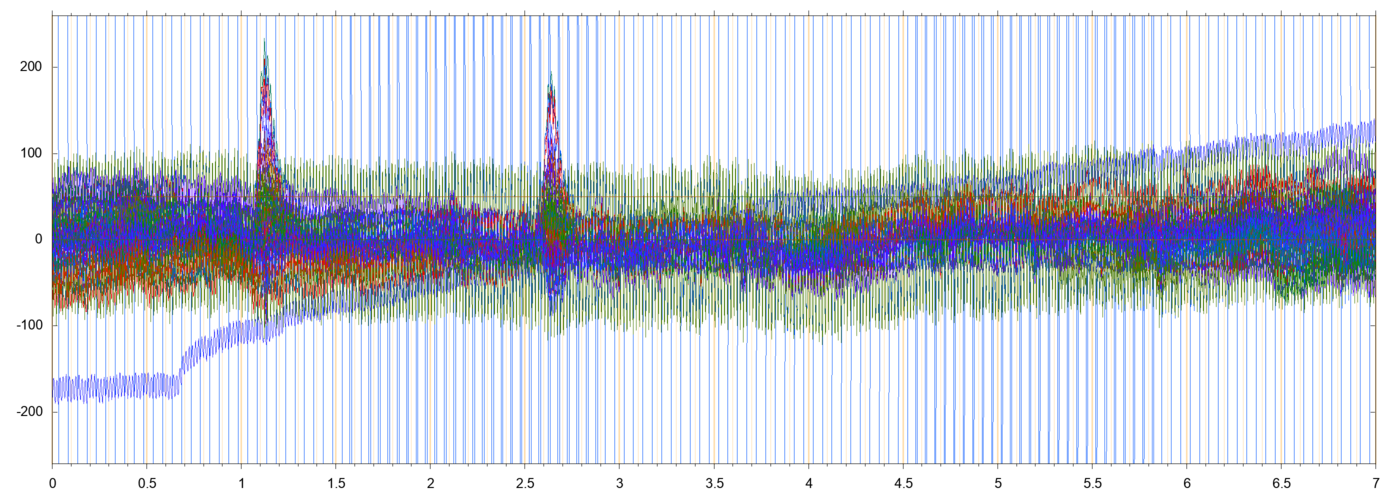
Task: Click the y-axis zero label
Action: [40, 239]
